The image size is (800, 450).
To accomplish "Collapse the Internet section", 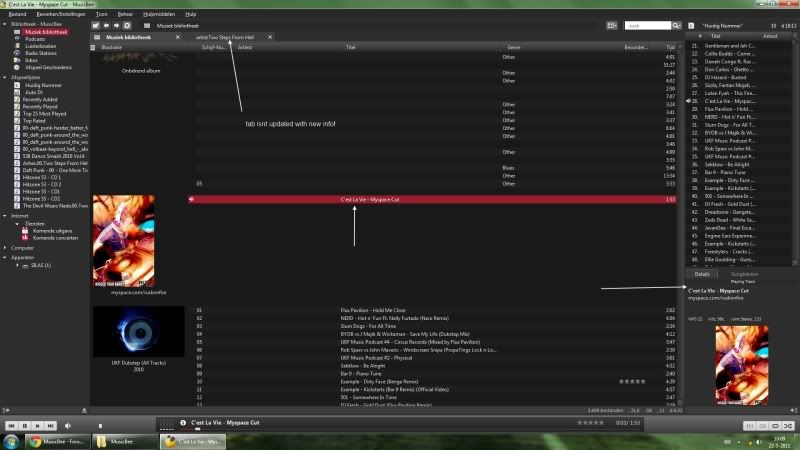I will tap(5, 216).
